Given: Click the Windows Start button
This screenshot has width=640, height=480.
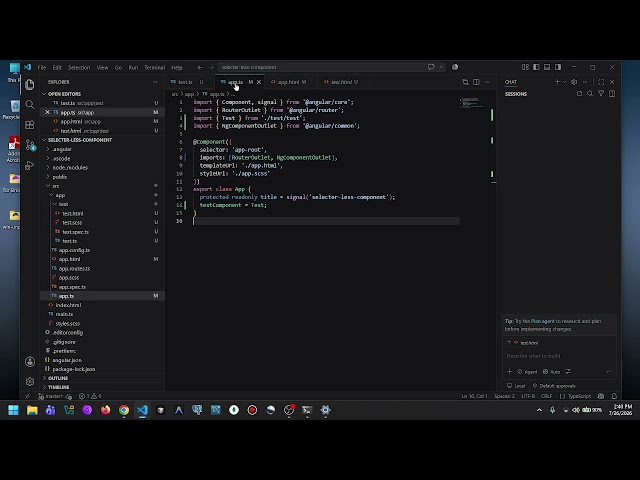Looking at the screenshot, I should 13,410.
